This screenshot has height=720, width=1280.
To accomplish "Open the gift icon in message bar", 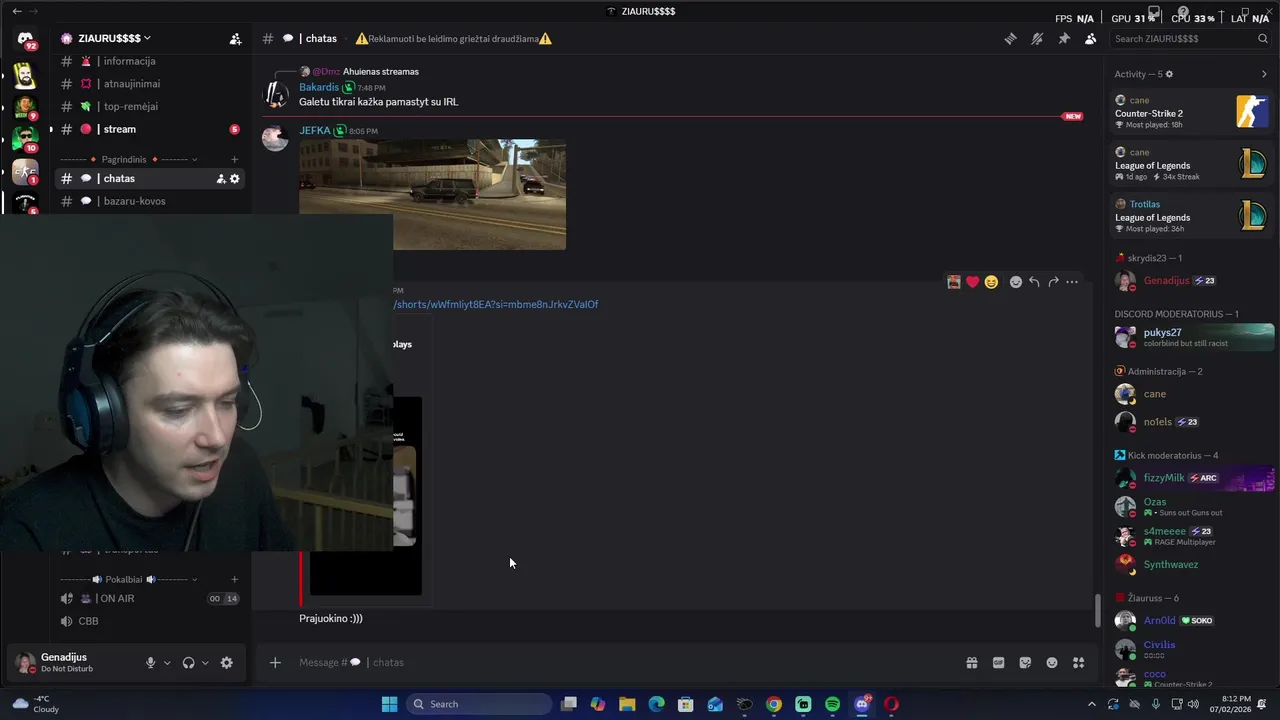I will (x=971, y=662).
